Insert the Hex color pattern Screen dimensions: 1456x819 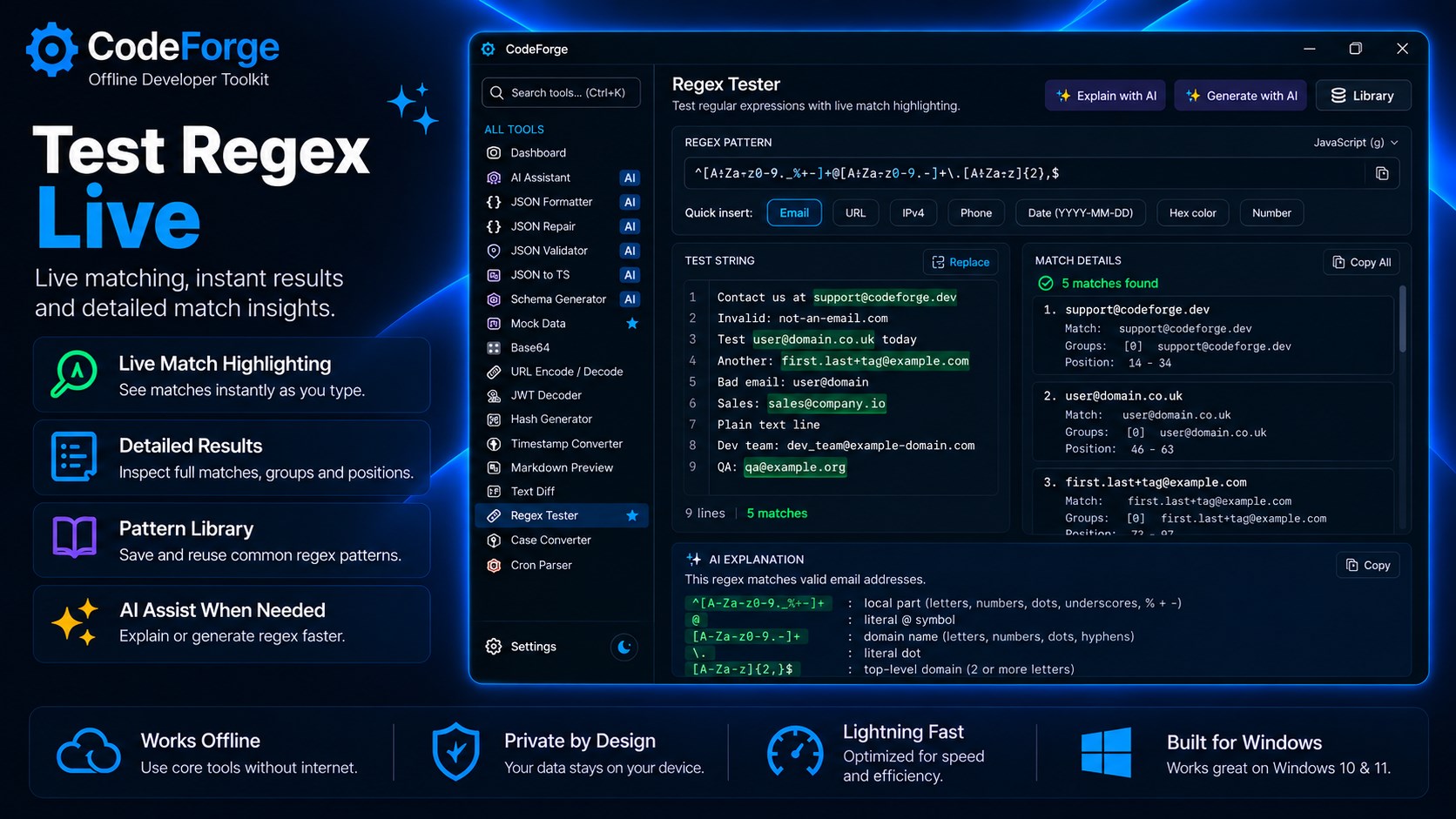click(1193, 213)
